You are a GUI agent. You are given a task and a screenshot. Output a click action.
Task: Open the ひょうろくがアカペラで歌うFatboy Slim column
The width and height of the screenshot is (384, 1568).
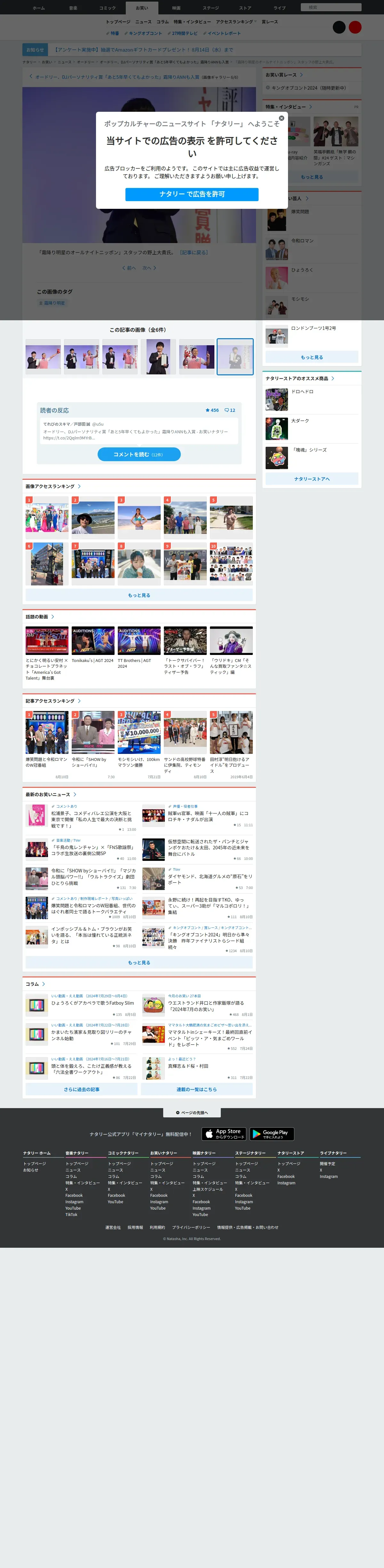pyautogui.click(x=92, y=1003)
